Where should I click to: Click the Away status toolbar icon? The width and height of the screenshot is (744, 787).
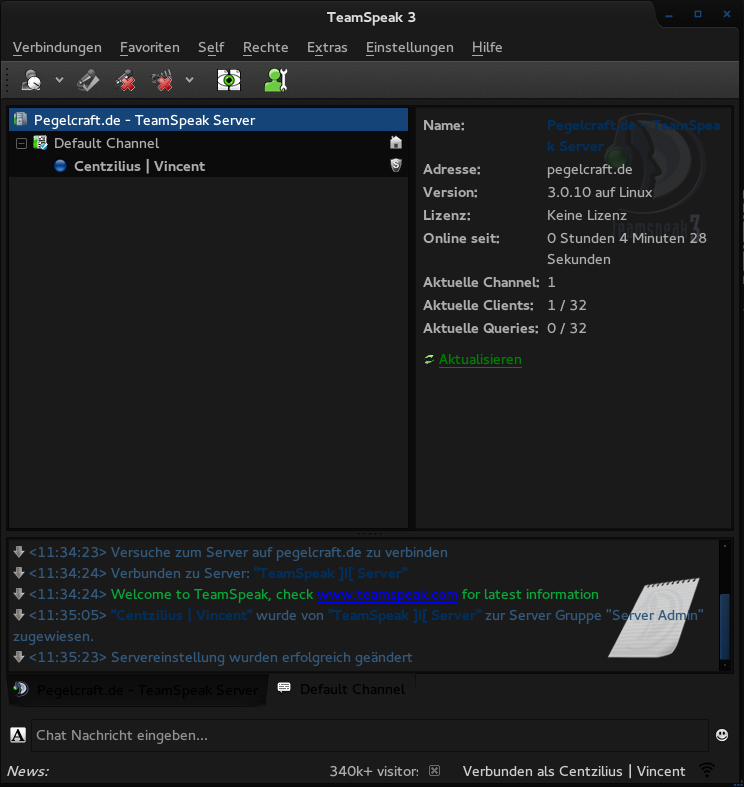click(x=32, y=79)
